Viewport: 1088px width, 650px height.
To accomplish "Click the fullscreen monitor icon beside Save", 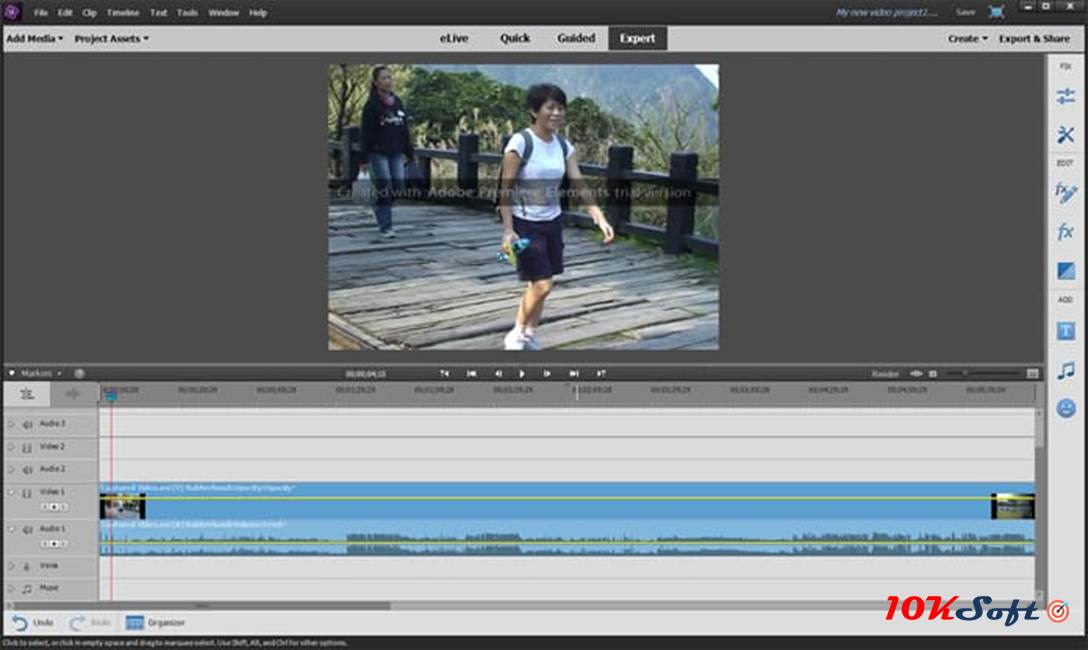I will (996, 12).
